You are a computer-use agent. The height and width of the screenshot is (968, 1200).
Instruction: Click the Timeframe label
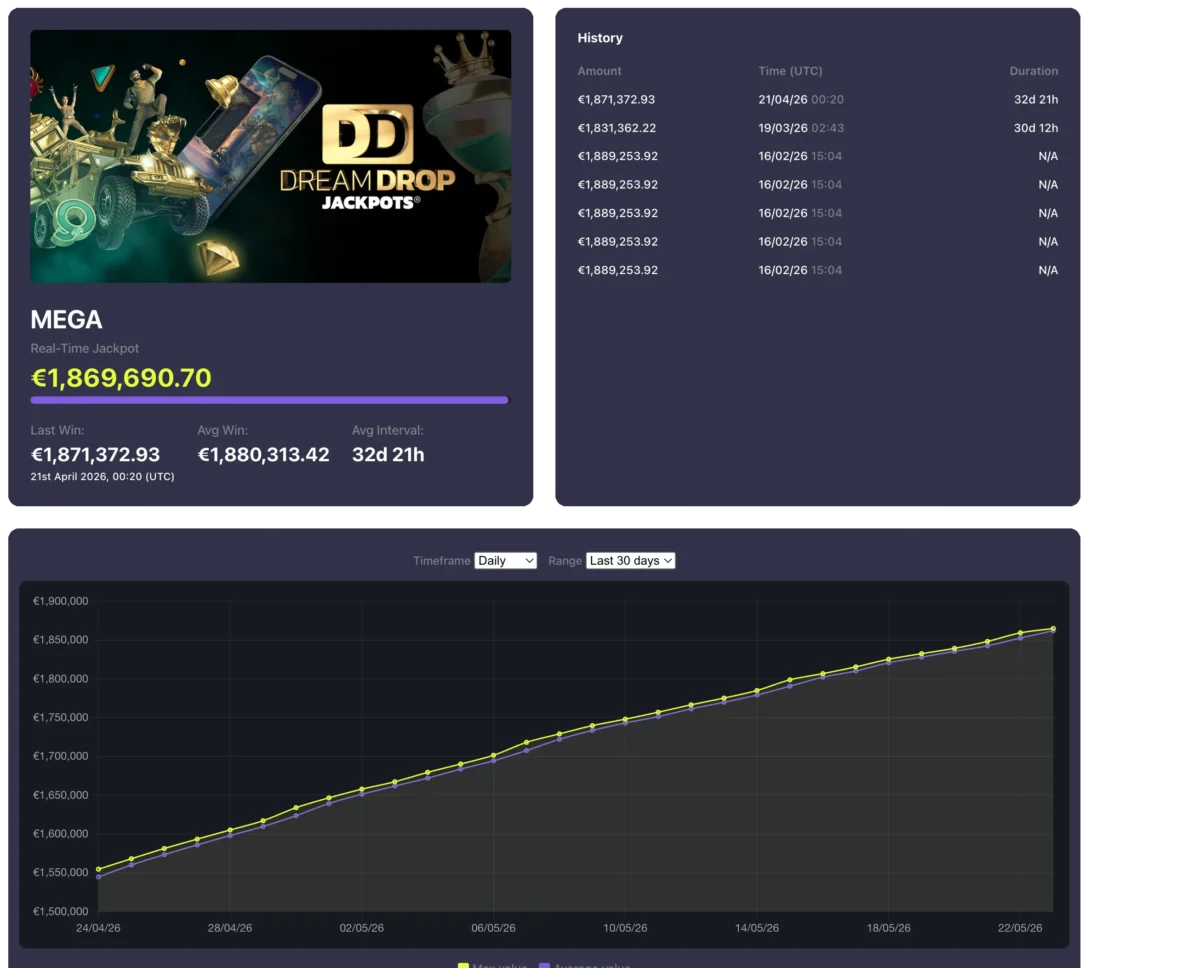(x=441, y=561)
